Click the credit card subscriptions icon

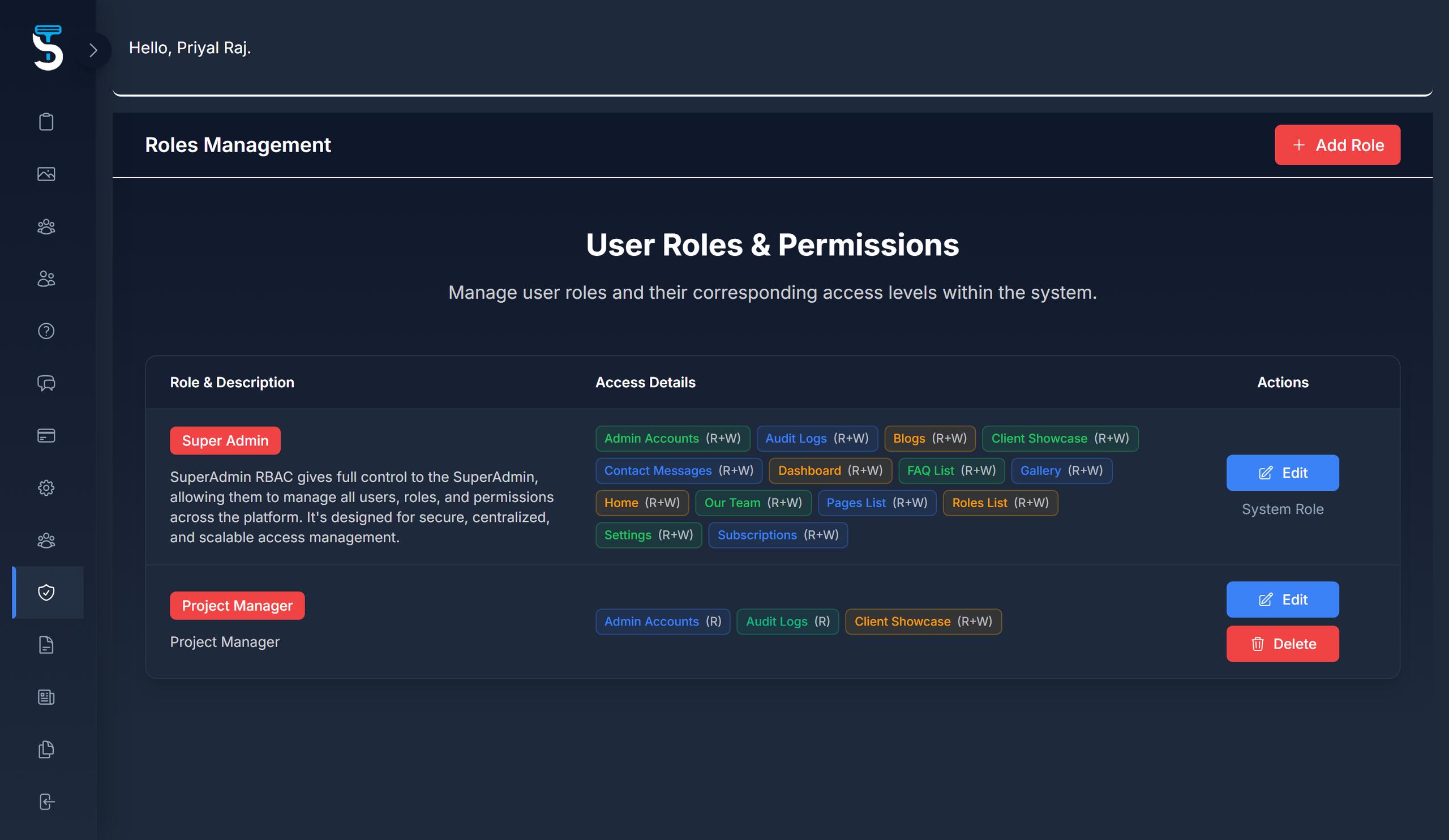point(46,436)
